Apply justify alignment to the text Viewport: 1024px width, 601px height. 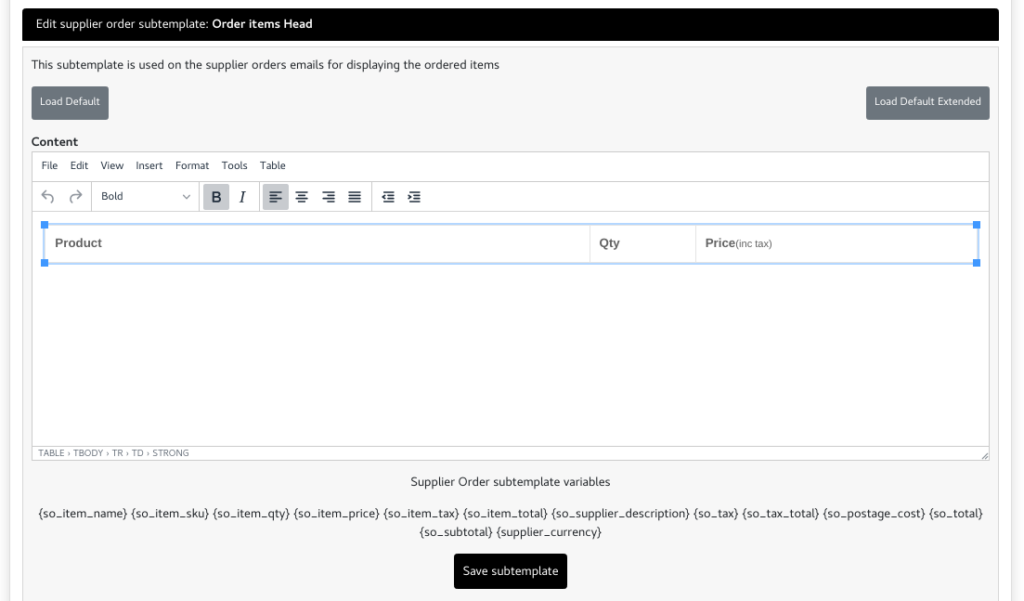pyautogui.click(x=354, y=196)
